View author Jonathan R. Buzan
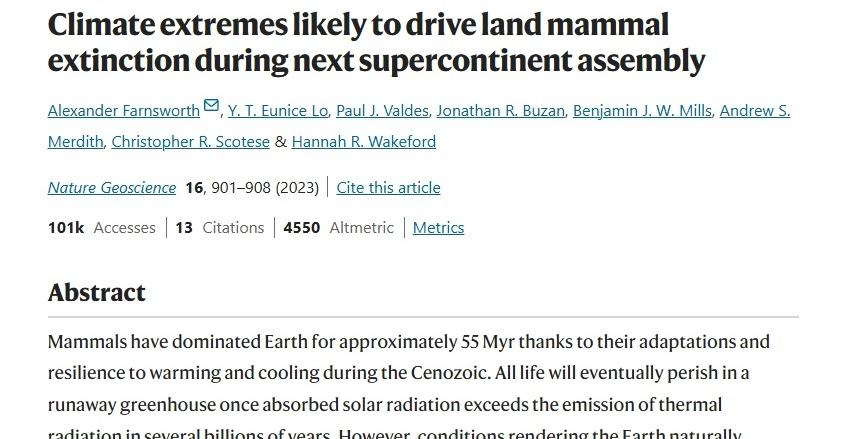 tap(498, 111)
